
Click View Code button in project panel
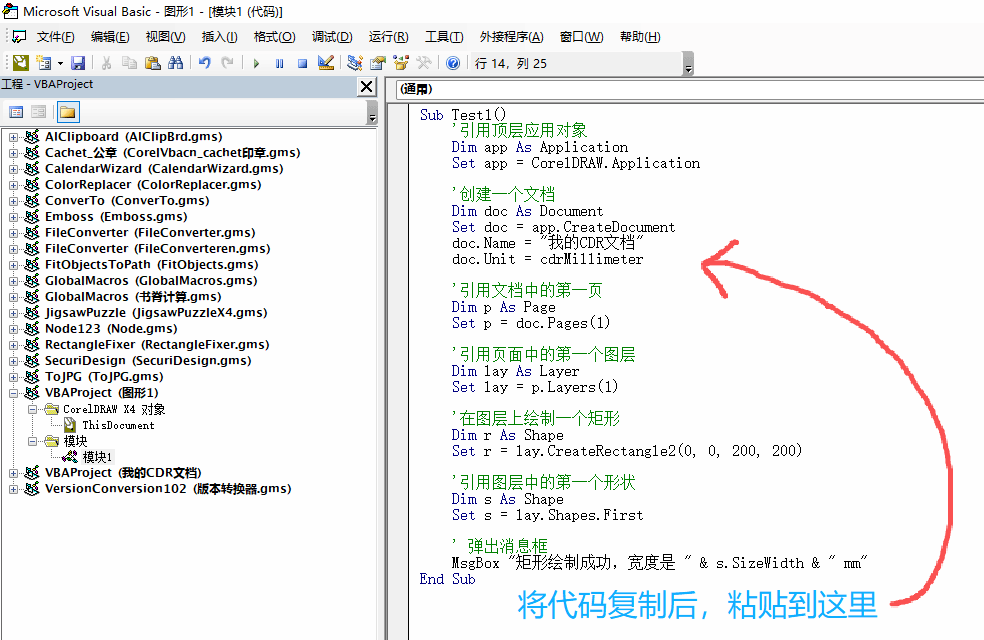click(x=16, y=112)
